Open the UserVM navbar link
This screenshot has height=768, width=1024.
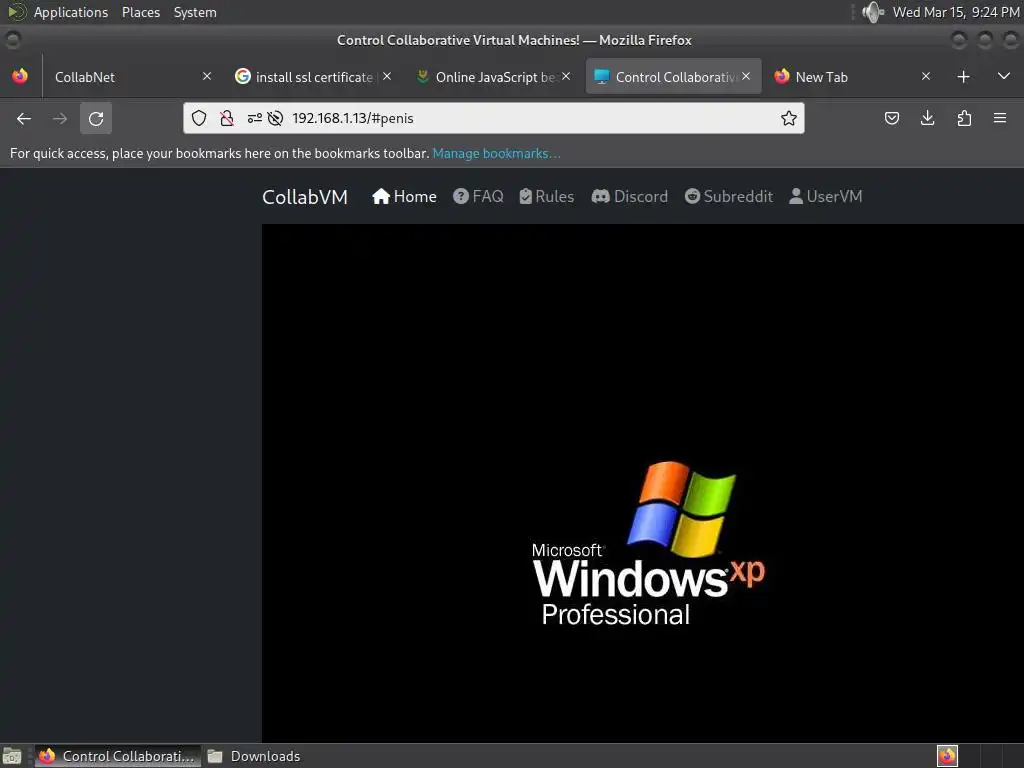[826, 197]
